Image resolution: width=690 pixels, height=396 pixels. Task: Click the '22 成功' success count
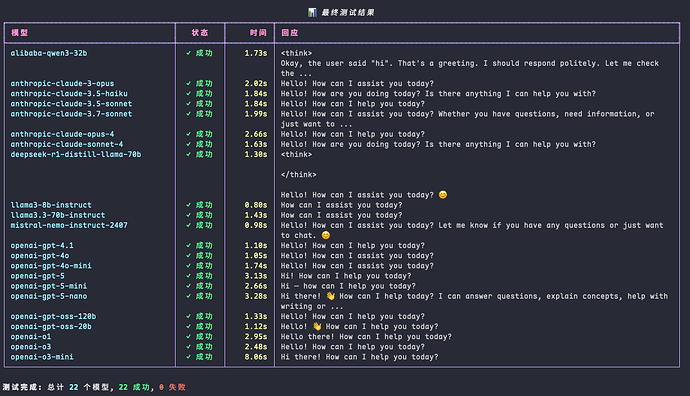tap(134, 387)
